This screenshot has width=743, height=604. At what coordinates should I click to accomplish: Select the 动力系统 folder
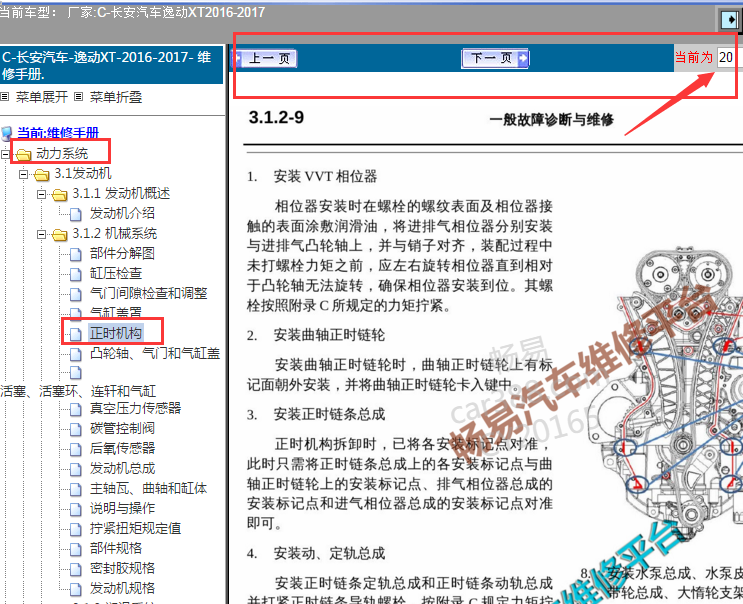(x=62, y=153)
